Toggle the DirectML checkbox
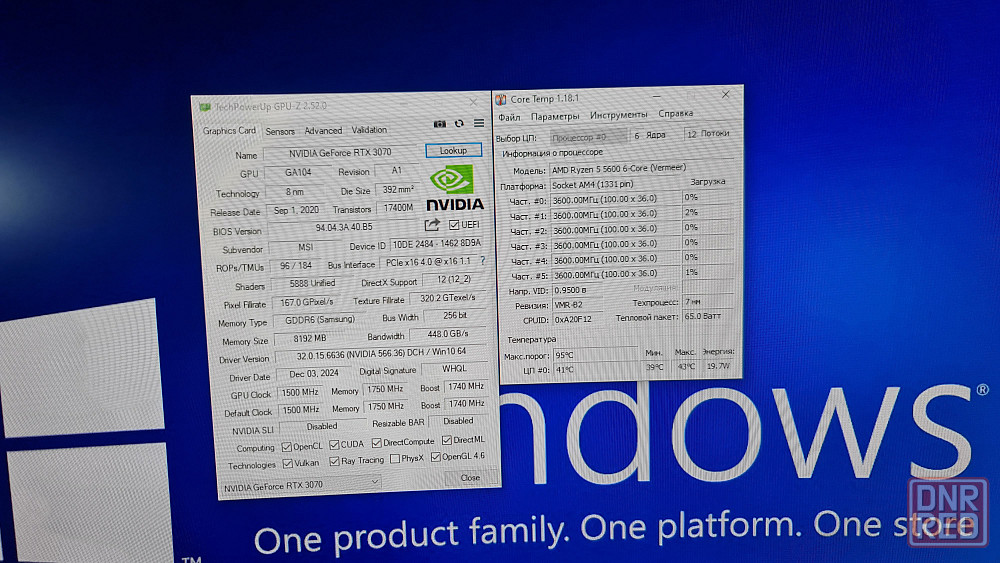 point(447,440)
